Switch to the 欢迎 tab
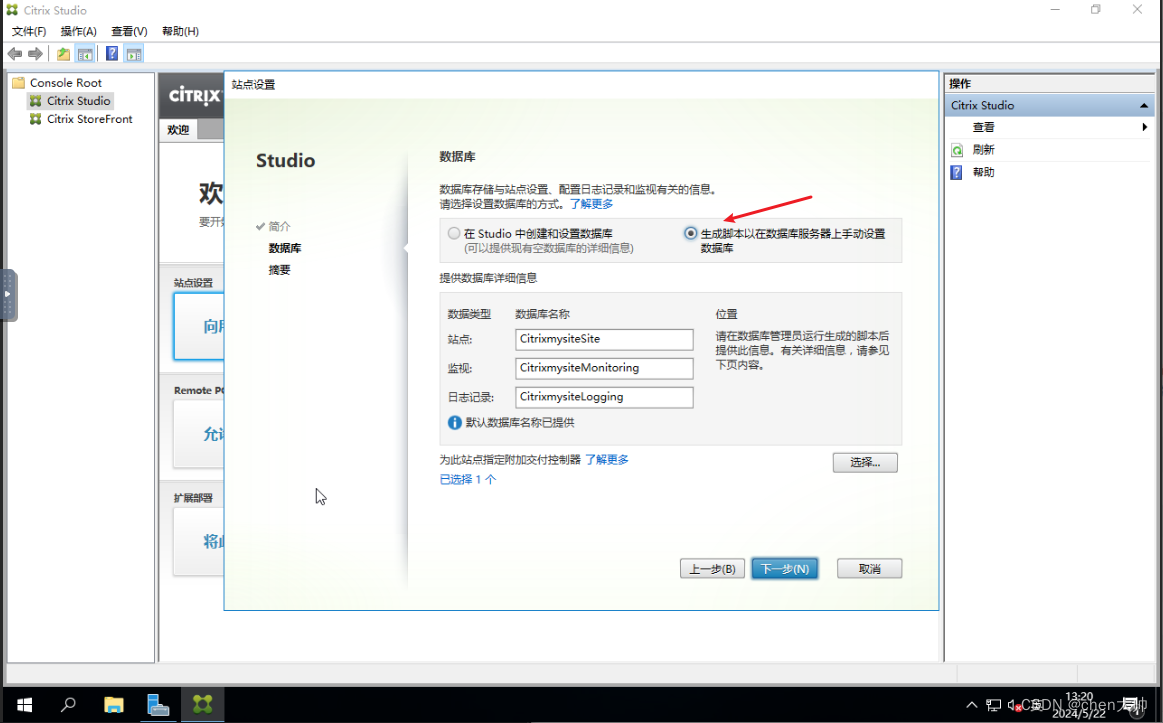Viewport: 1163px width, 723px height. 178,130
